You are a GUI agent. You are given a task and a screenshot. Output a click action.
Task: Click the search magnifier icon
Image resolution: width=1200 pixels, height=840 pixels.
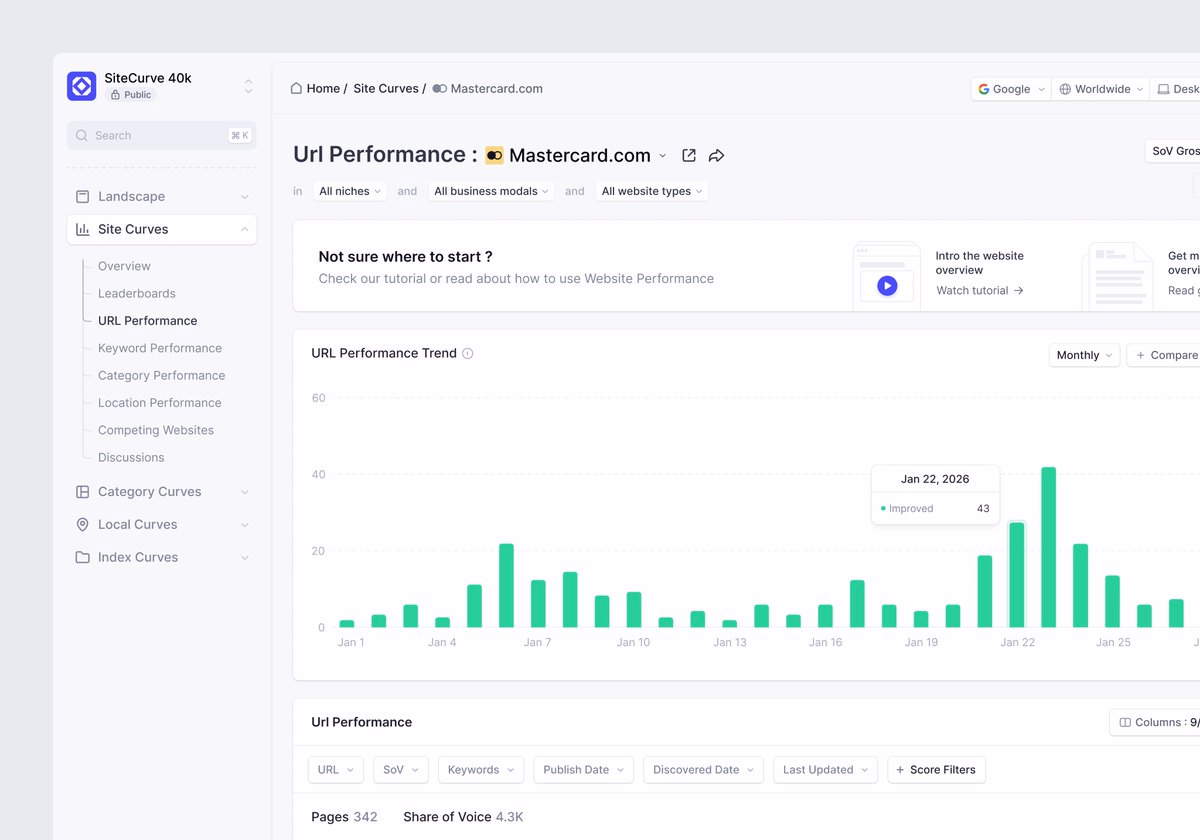(82, 135)
